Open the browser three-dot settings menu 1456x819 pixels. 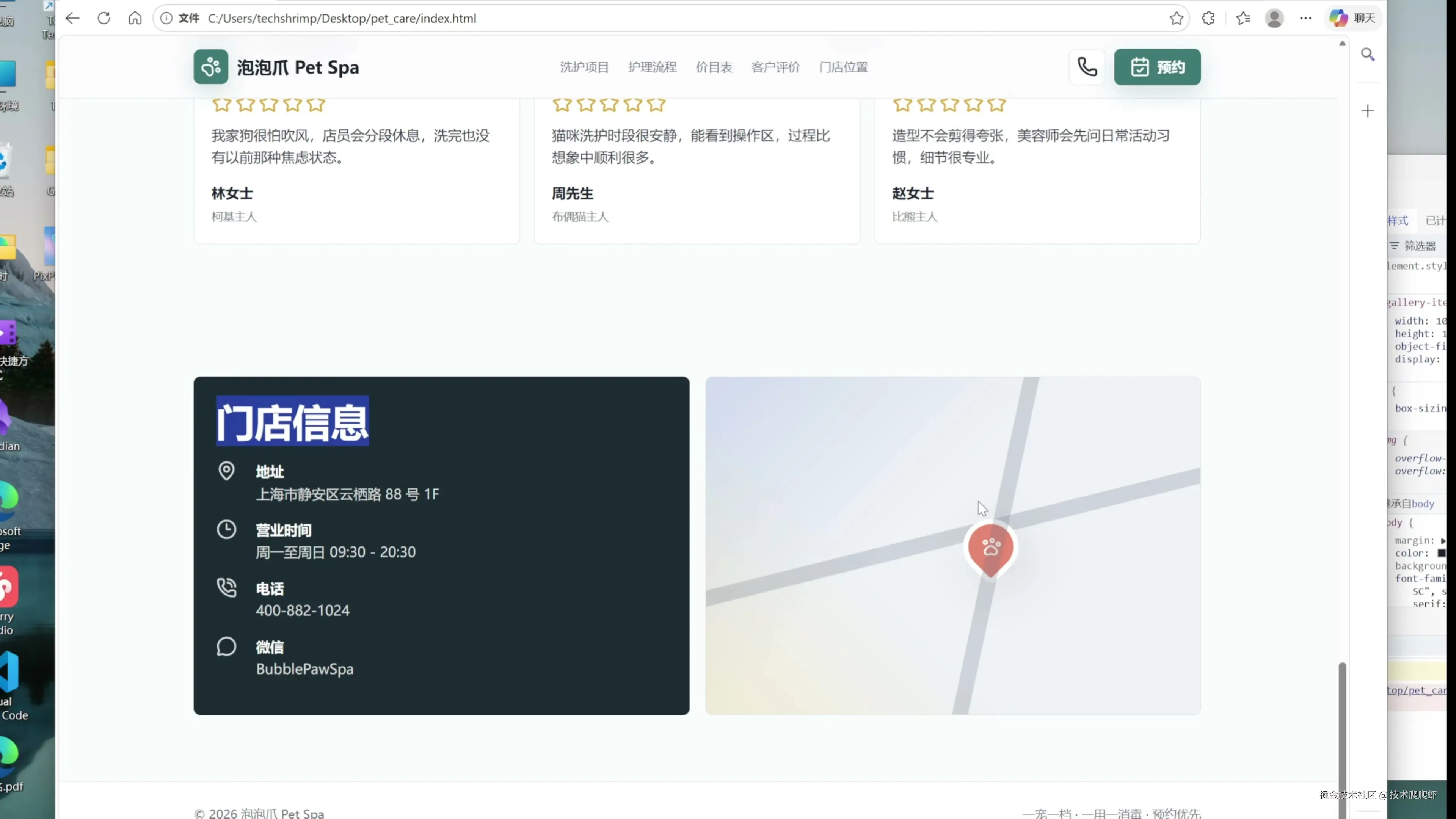(x=1305, y=18)
